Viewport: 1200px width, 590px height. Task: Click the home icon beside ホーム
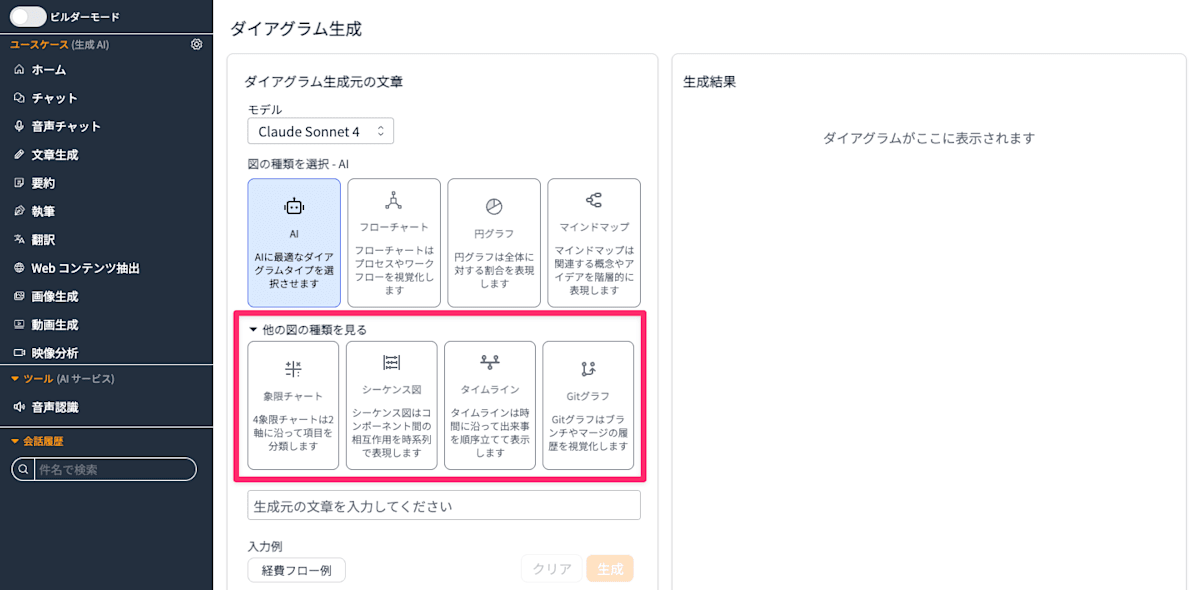tap(19, 70)
